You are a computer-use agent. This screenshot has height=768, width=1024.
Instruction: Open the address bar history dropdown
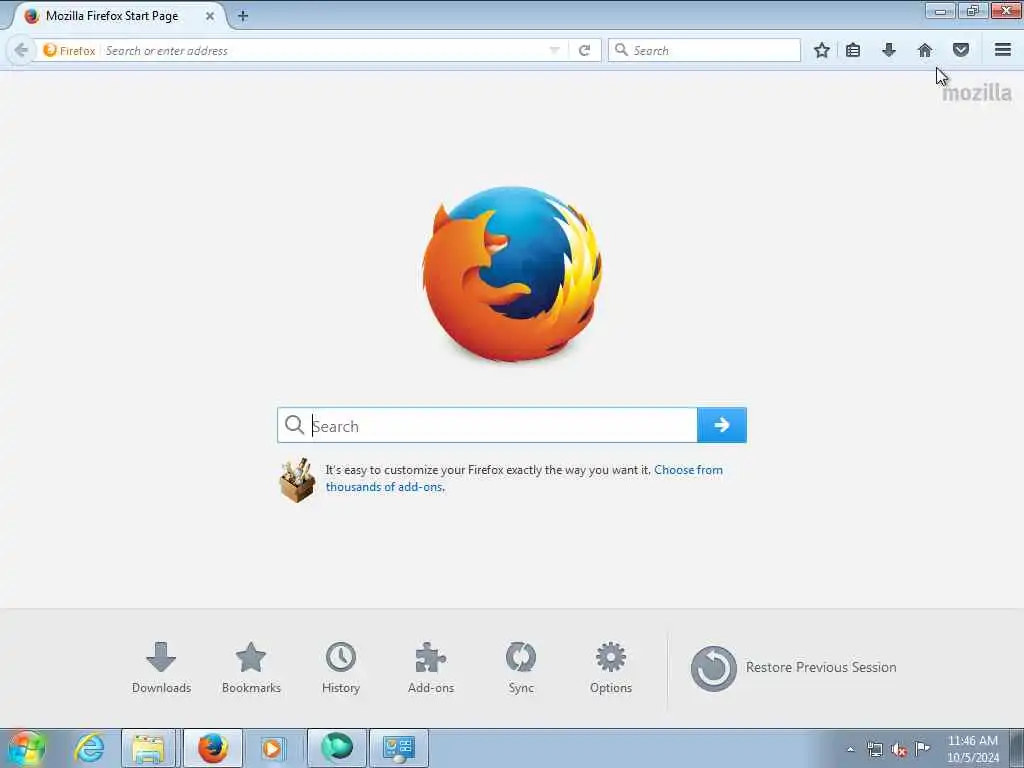[554, 50]
